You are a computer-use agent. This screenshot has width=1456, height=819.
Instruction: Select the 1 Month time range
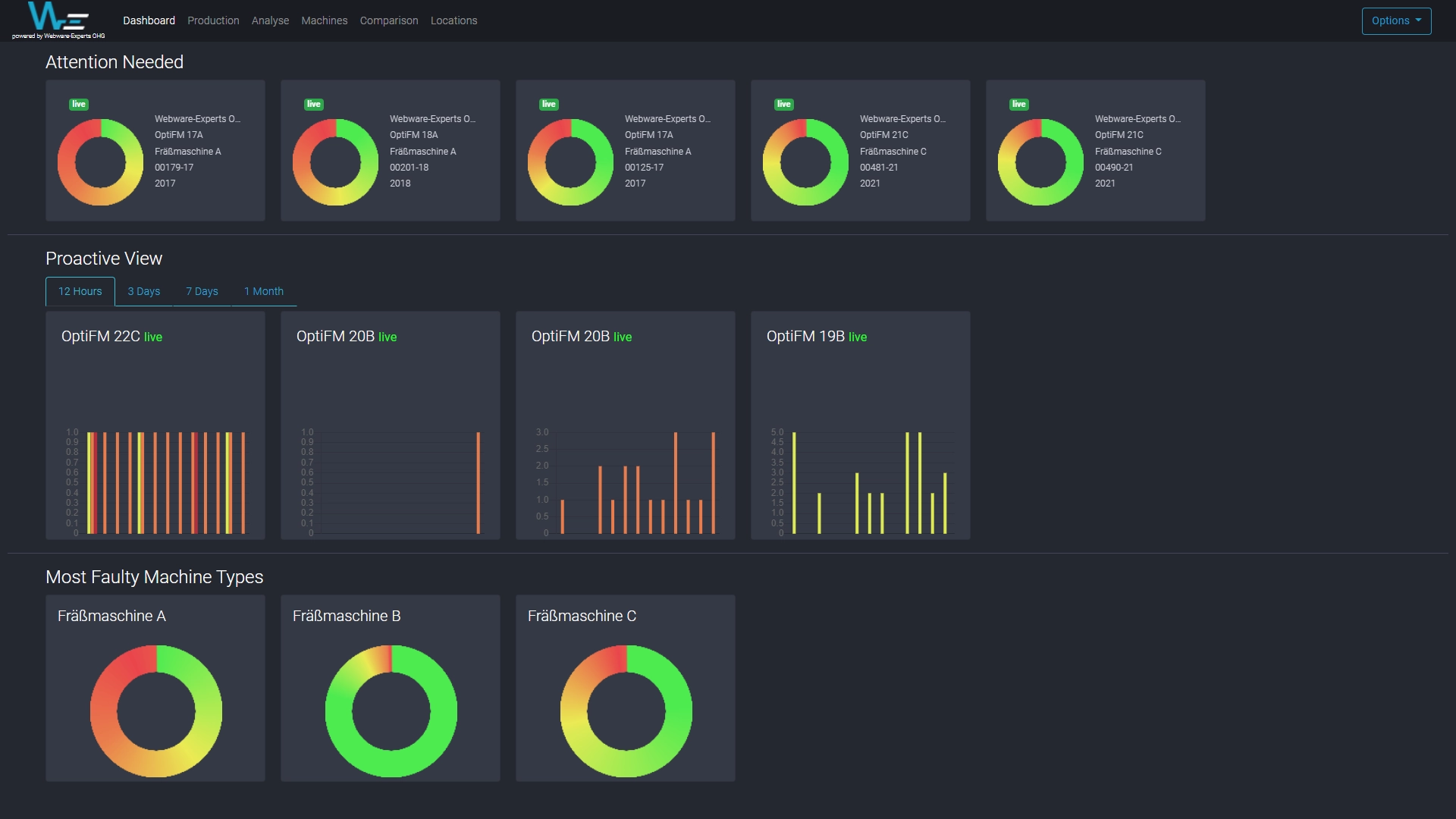(x=263, y=291)
